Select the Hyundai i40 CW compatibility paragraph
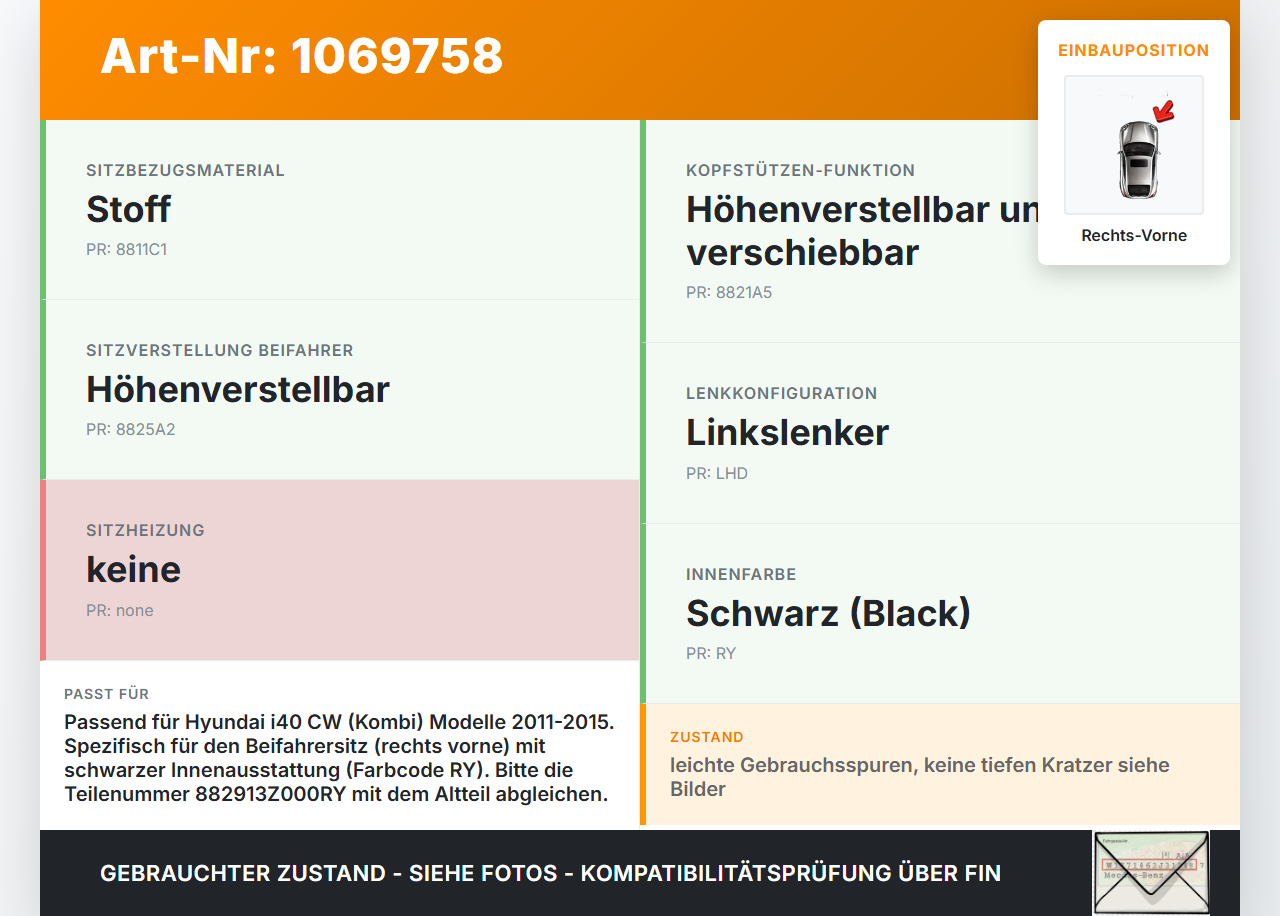The width and height of the screenshot is (1280, 916). coord(339,758)
